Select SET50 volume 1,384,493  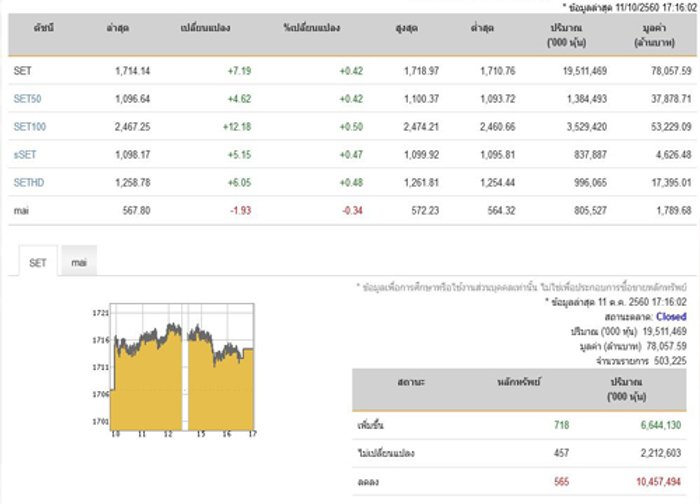click(587, 99)
